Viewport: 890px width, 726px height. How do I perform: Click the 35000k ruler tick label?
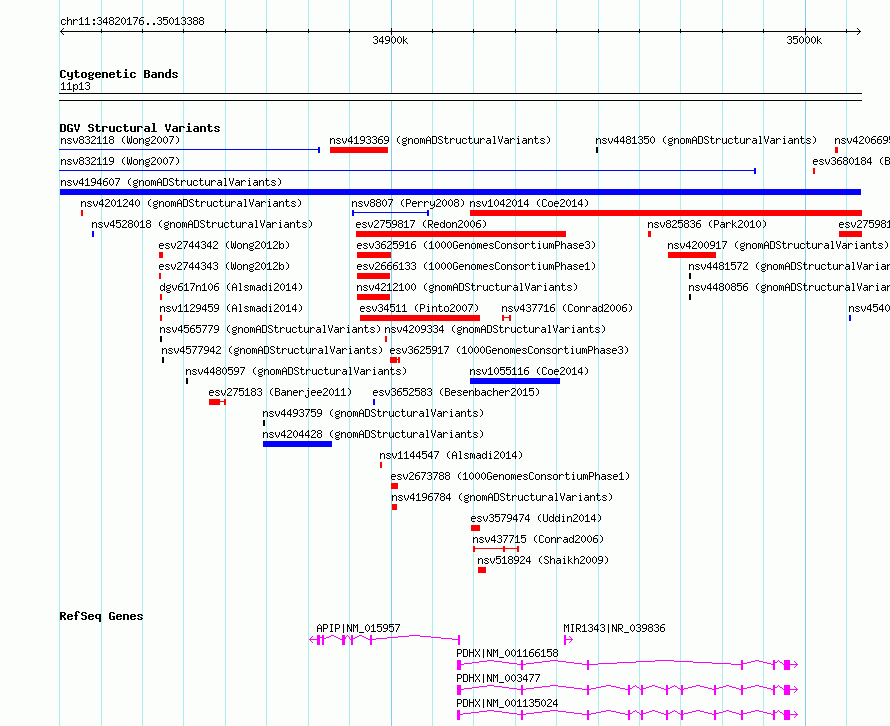(x=804, y=40)
